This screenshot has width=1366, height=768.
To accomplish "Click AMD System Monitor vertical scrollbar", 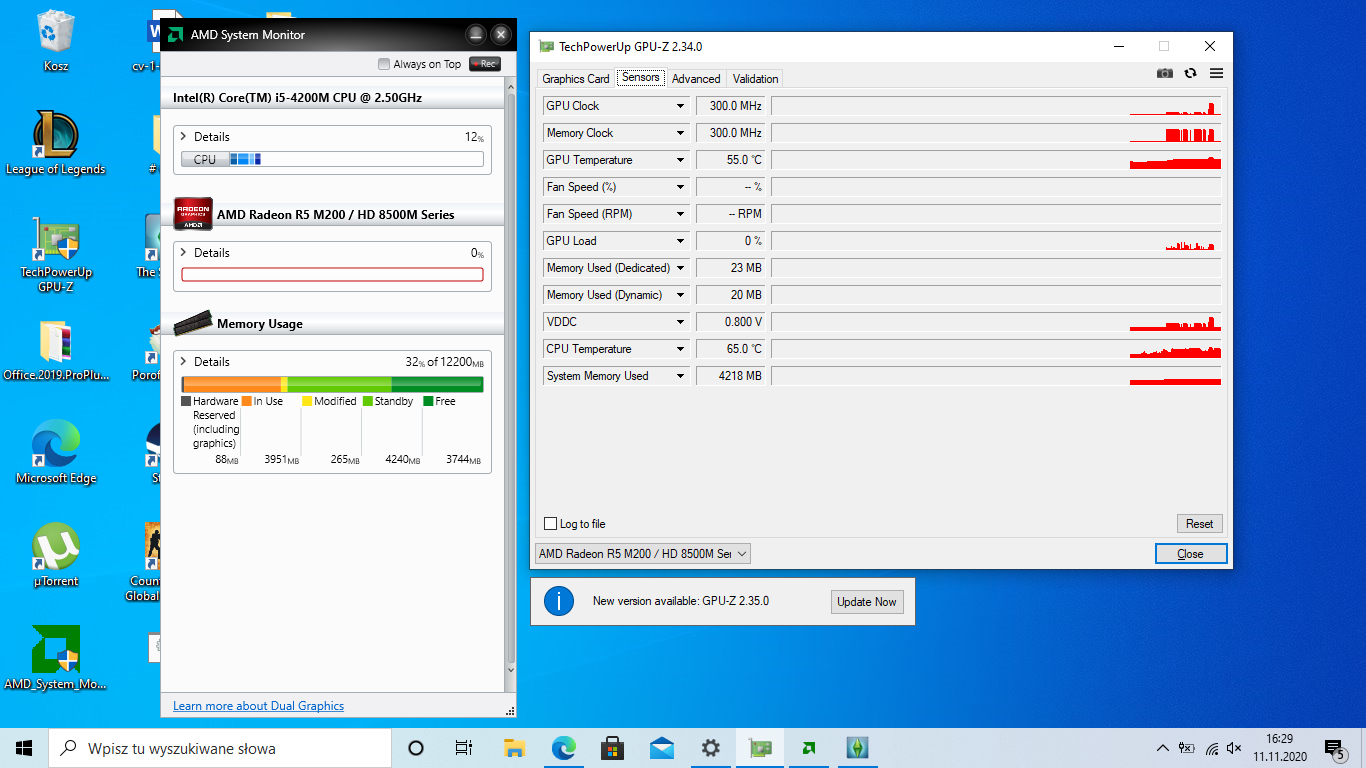I will 511,386.
